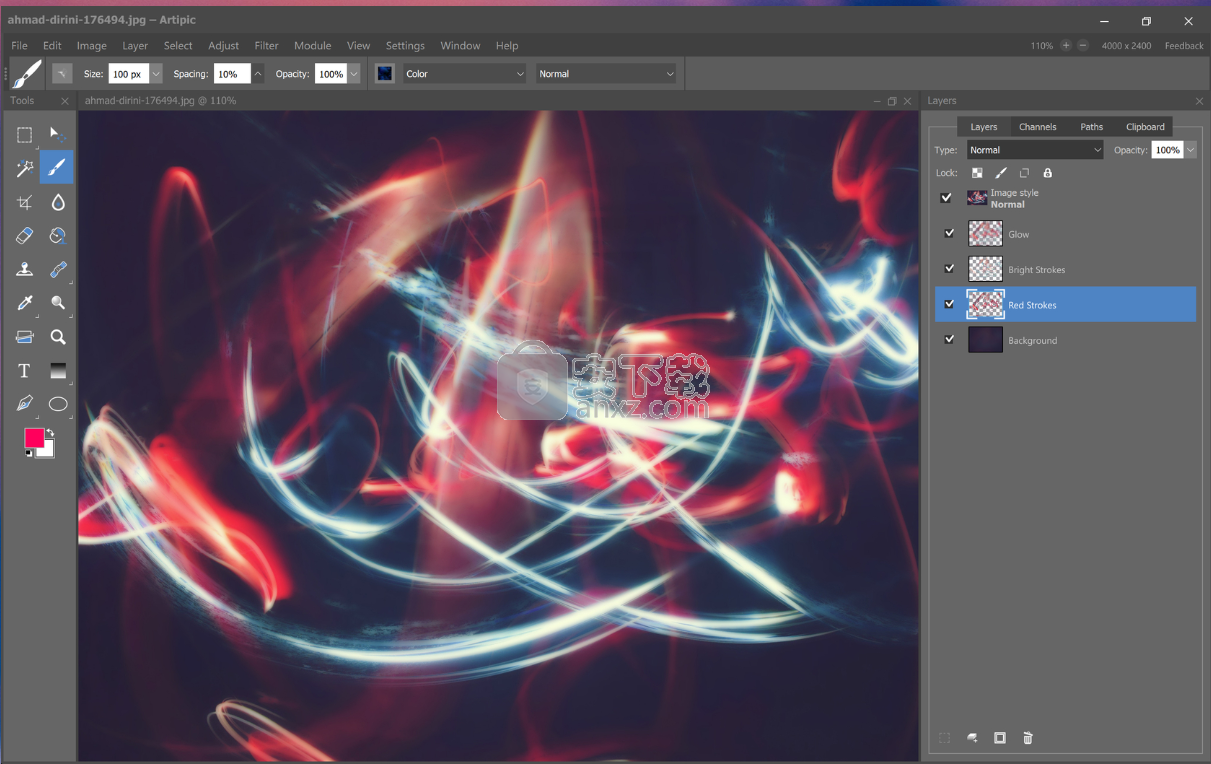Screen dimensions: 1211x764
Task: Close the ahmad-dirini document tab
Action: coord(908,101)
